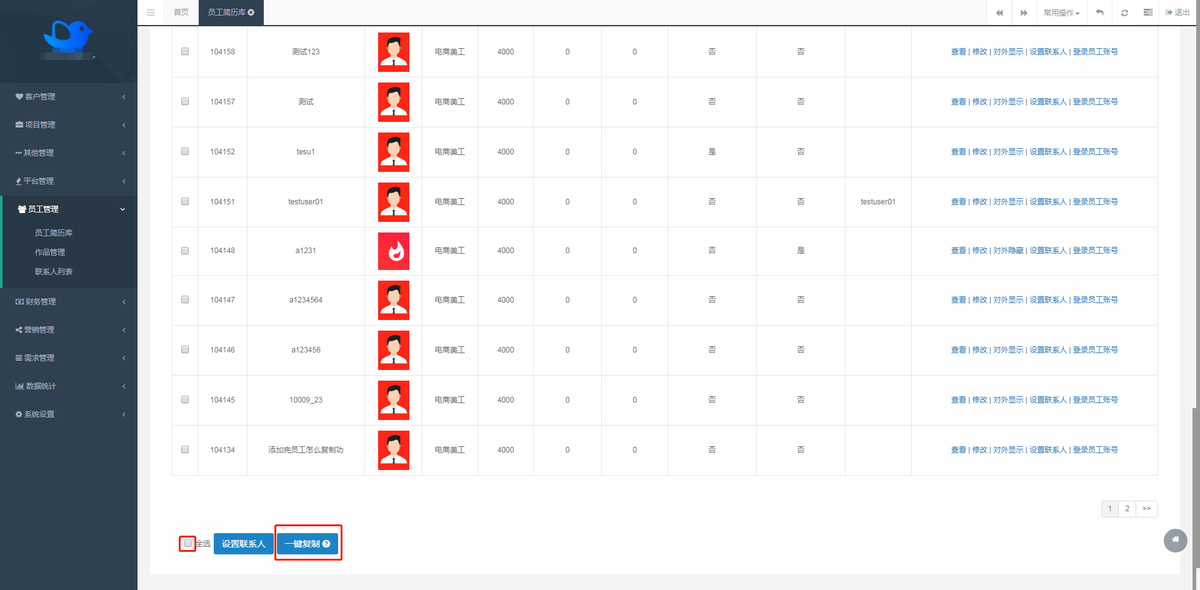Screen dimensions: 1200x590
Task: Click the back arrow icon in top bar
Action: coord(1100,12)
